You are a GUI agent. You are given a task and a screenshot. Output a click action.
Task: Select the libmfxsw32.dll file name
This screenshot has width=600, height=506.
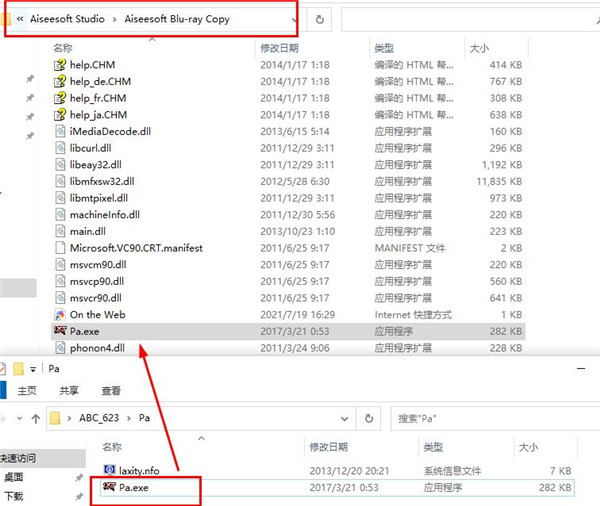point(102,181)
